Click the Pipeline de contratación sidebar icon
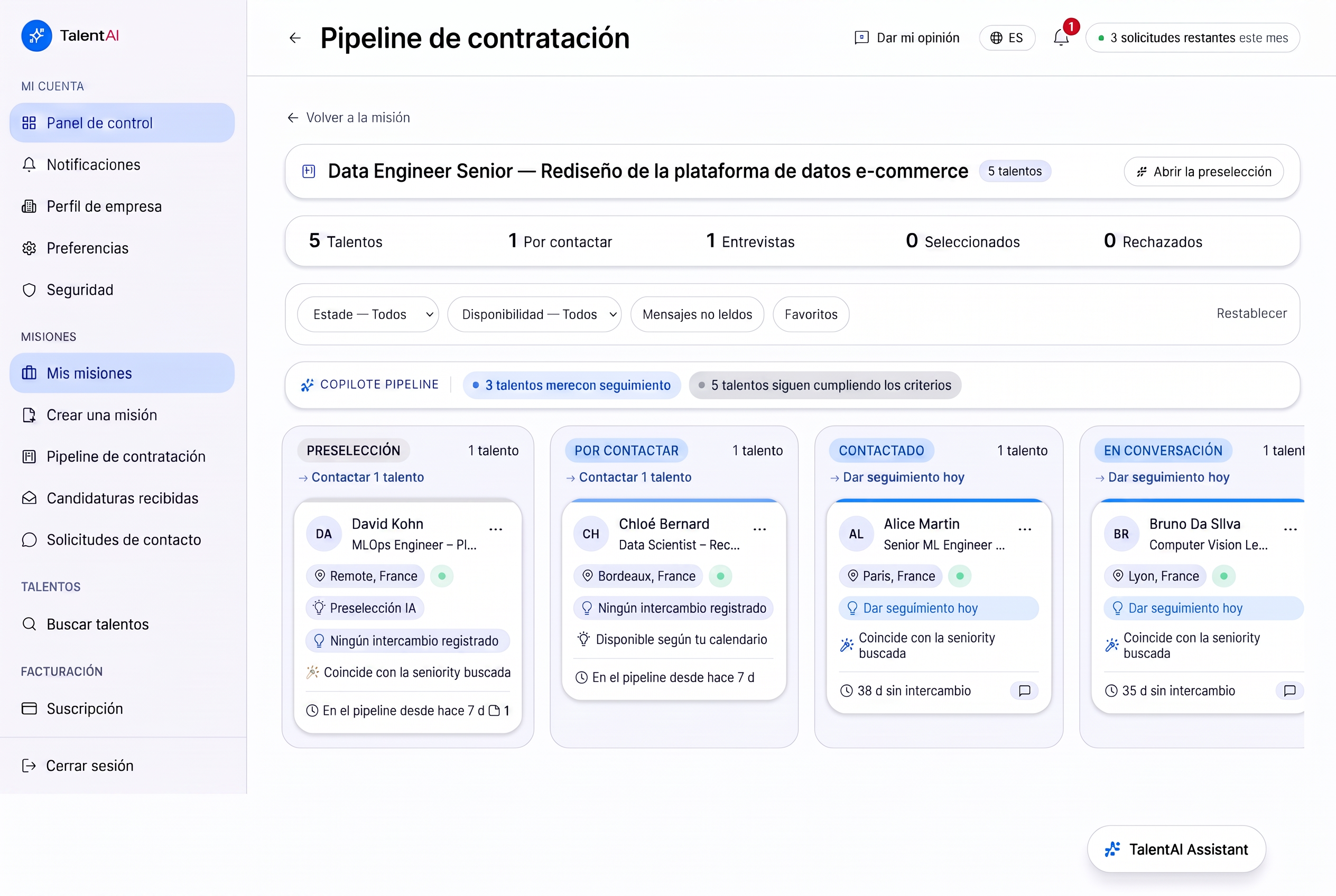 pyautogui.click(x=29, y=456)
